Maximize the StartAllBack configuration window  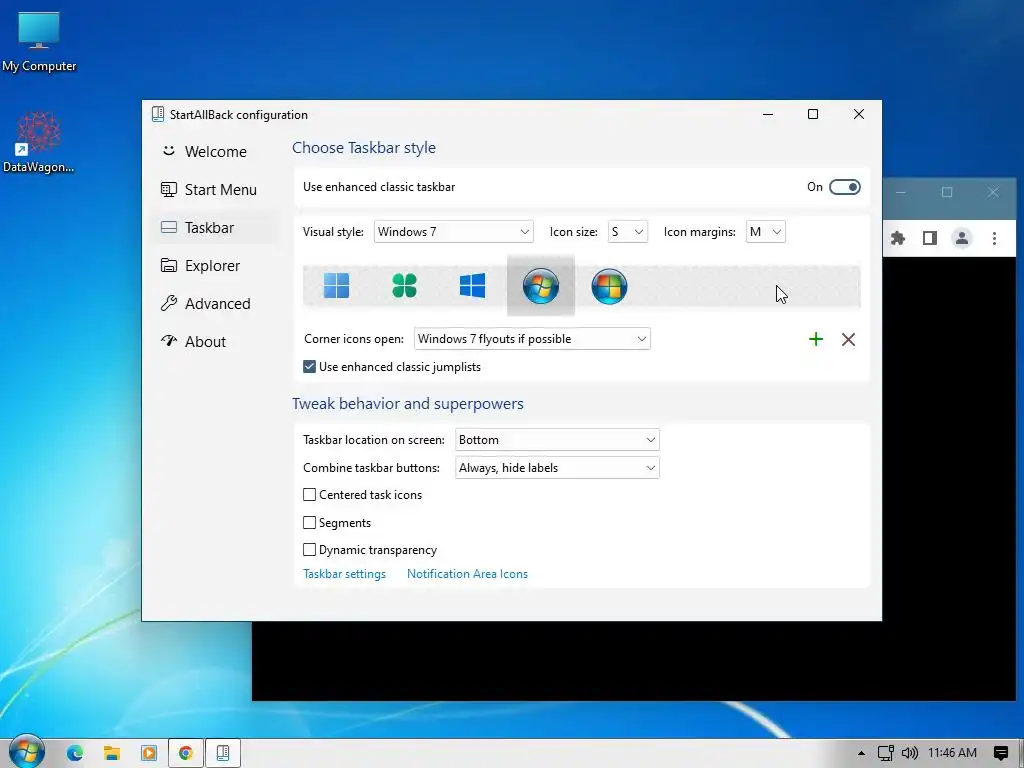coord(813,114)
